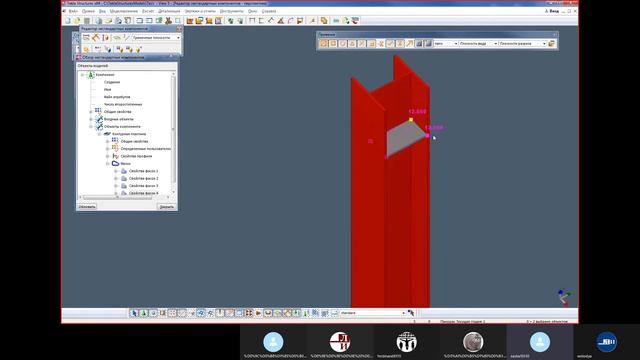Click the filter icon right of standard dropdown
This screenshot has width=640, height=360.
411,313
